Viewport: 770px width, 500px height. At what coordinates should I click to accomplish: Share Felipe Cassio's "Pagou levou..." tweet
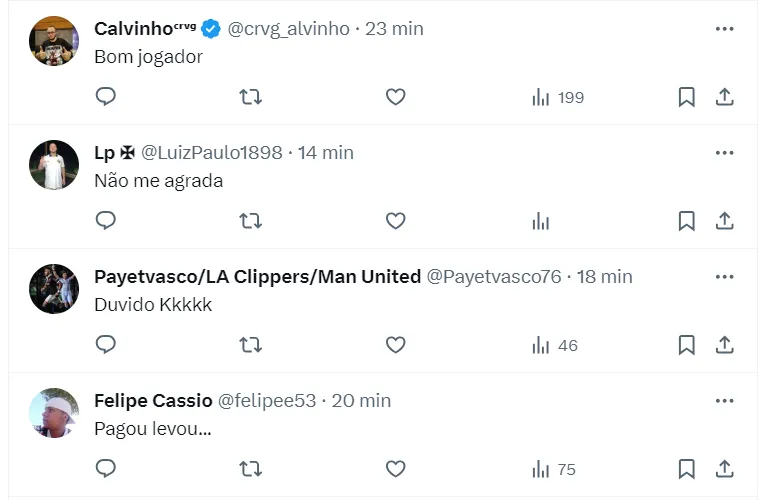[725, 469]
